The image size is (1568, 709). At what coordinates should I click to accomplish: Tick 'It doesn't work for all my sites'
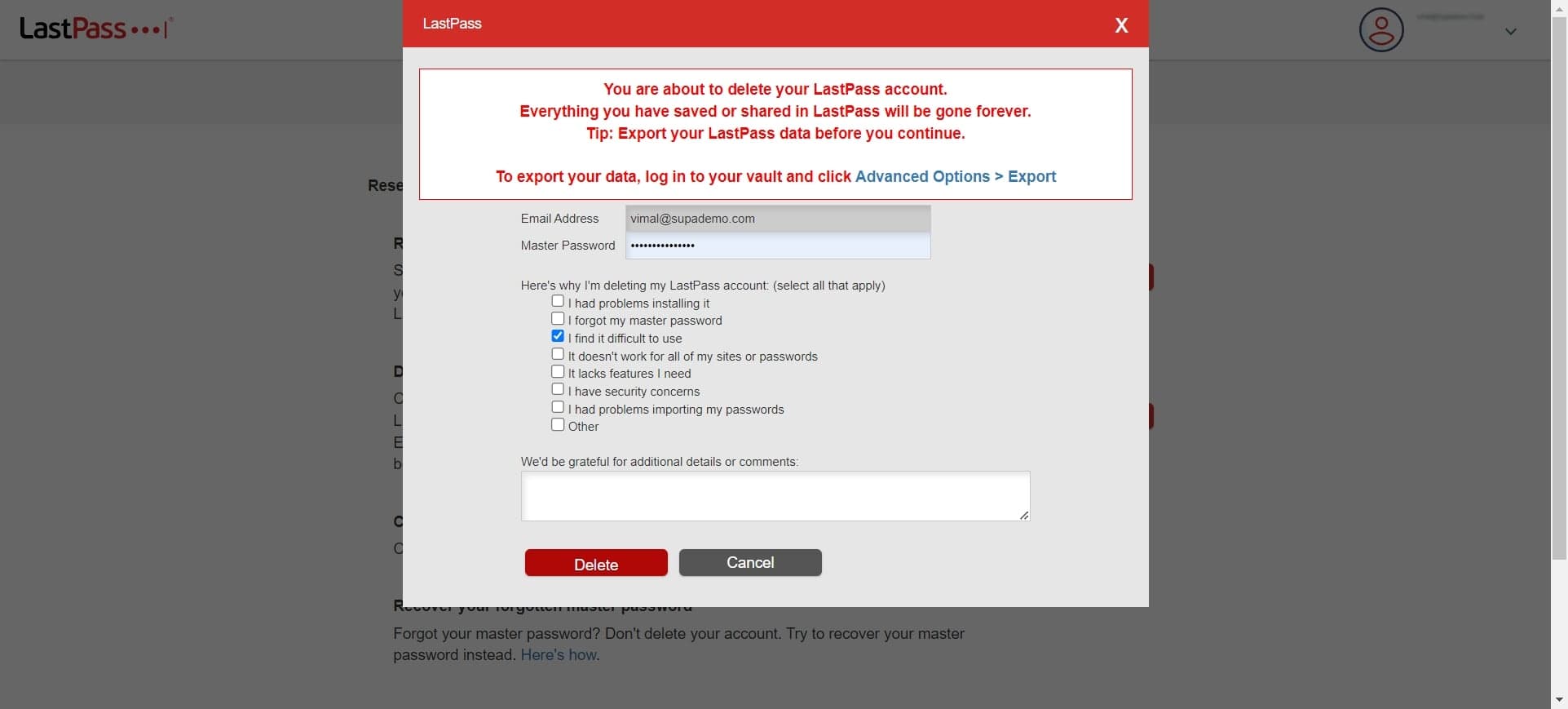(558, 354)
